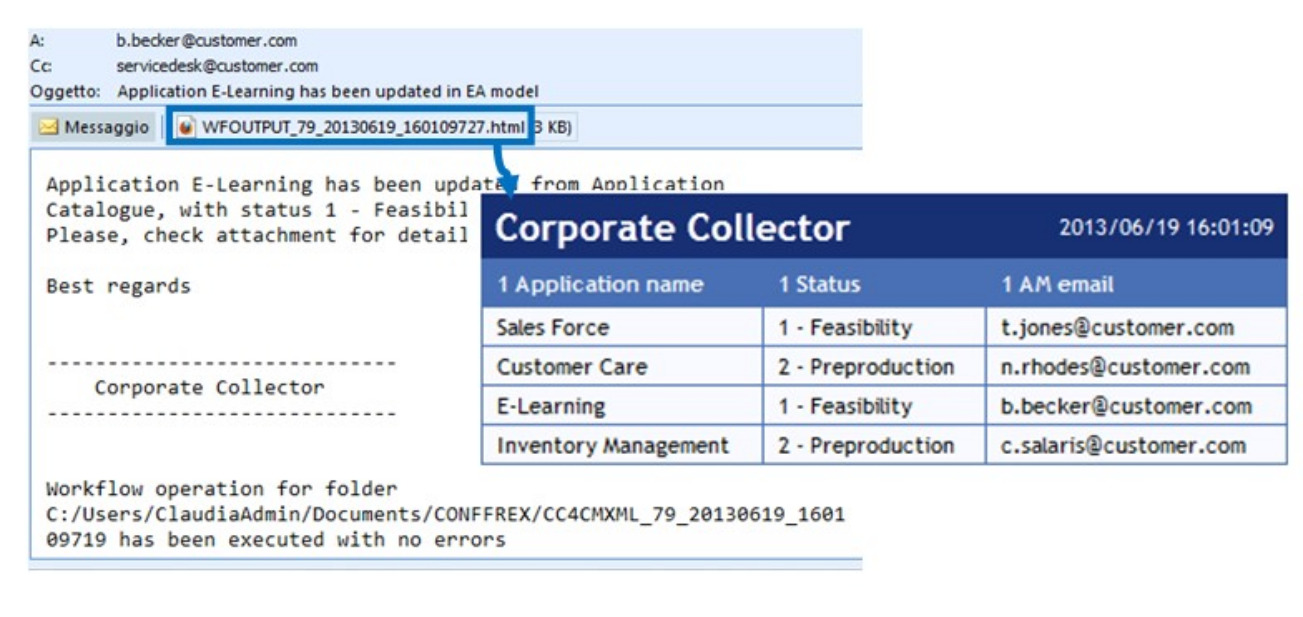Click the t.jones@customer.com email address
This screenshot has width=1303, height=617.
click(1117, 328)
